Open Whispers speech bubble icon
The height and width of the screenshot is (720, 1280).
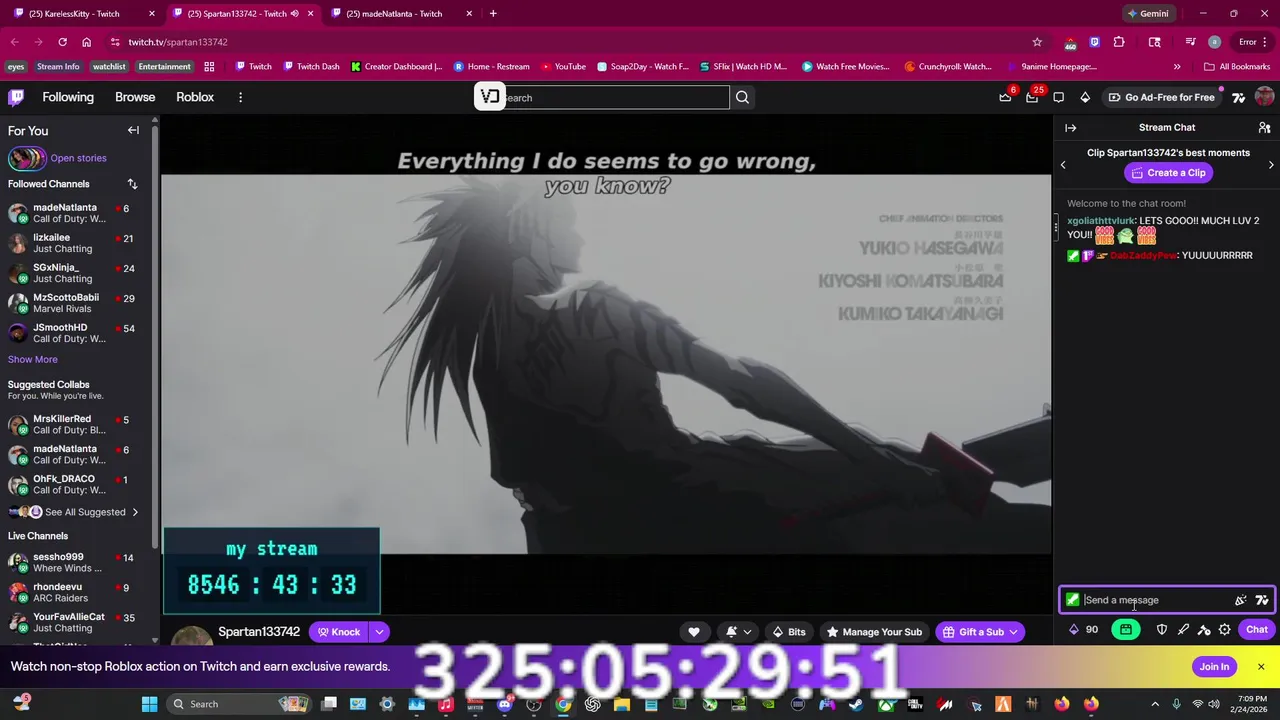[x=1059, y=97]
